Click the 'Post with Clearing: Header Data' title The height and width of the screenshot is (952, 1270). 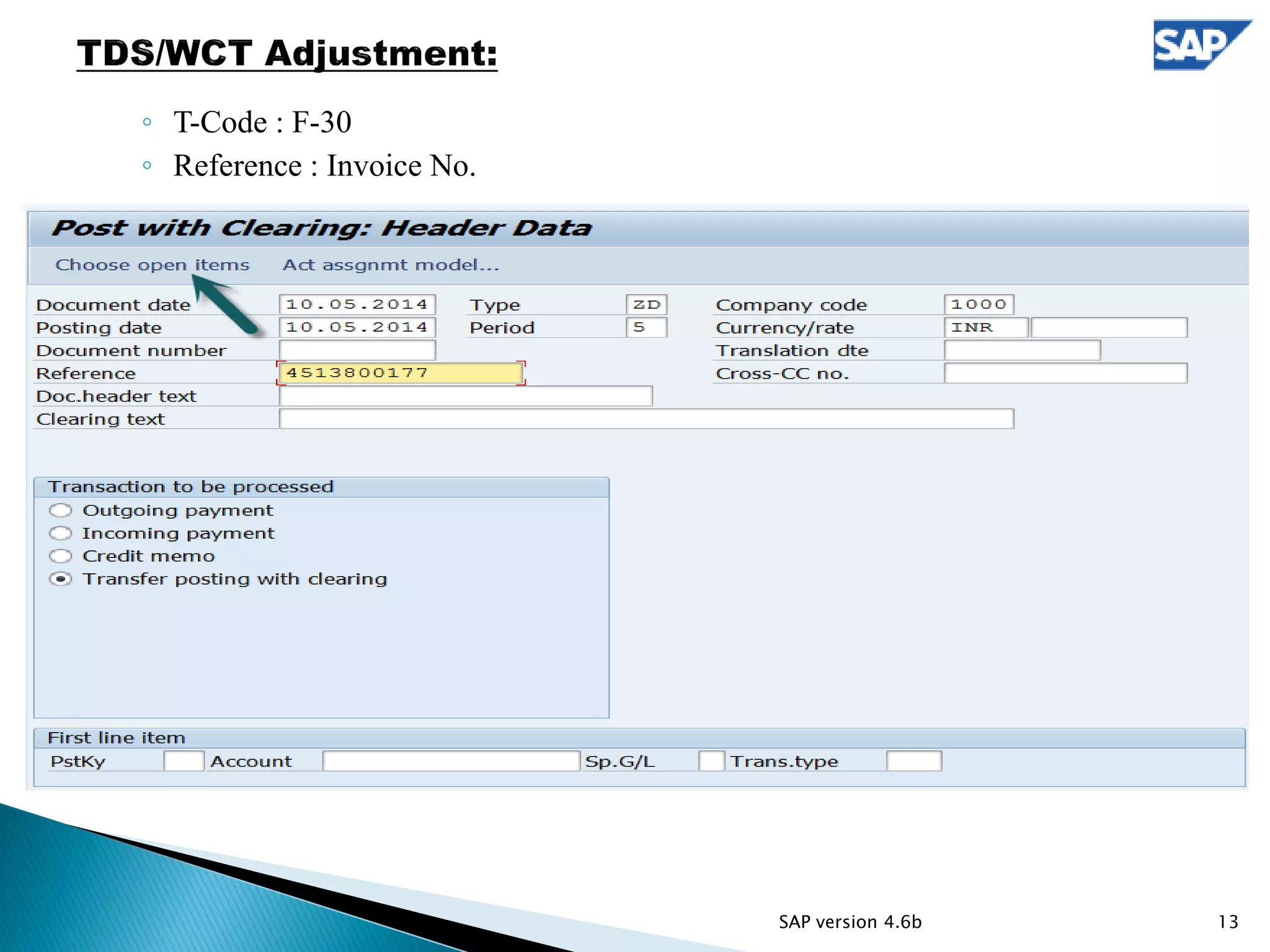322,228
